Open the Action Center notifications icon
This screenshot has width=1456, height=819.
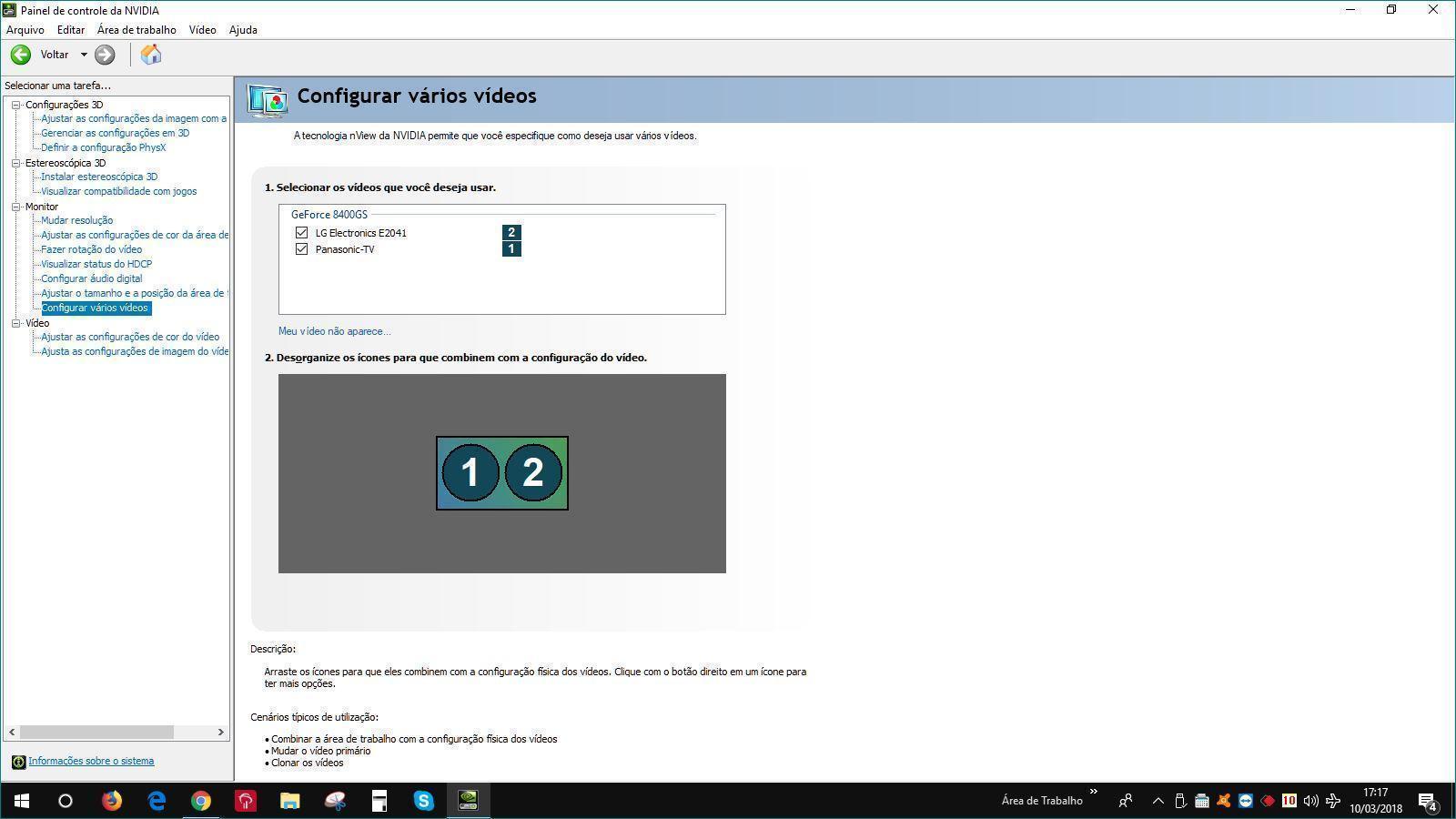pos(1428,802)
